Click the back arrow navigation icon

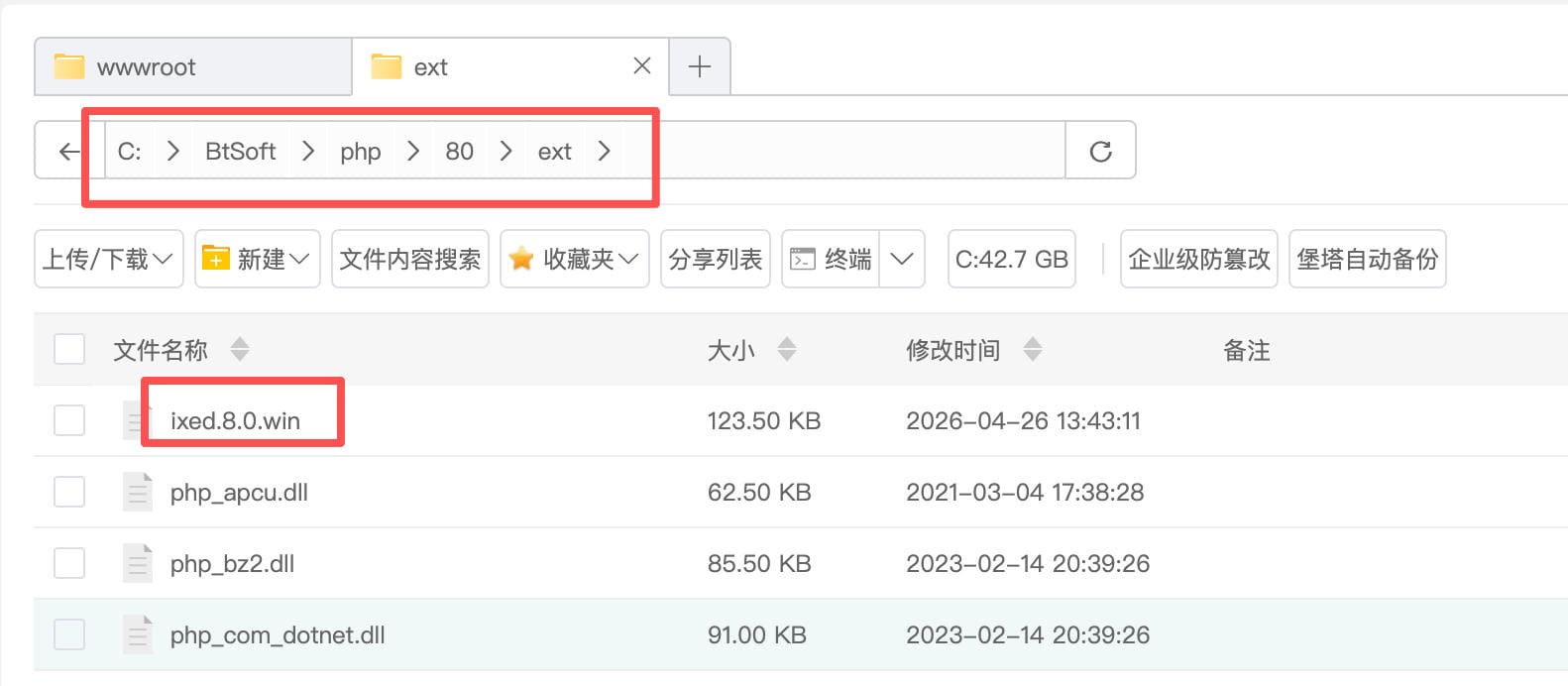pos(68,152)
